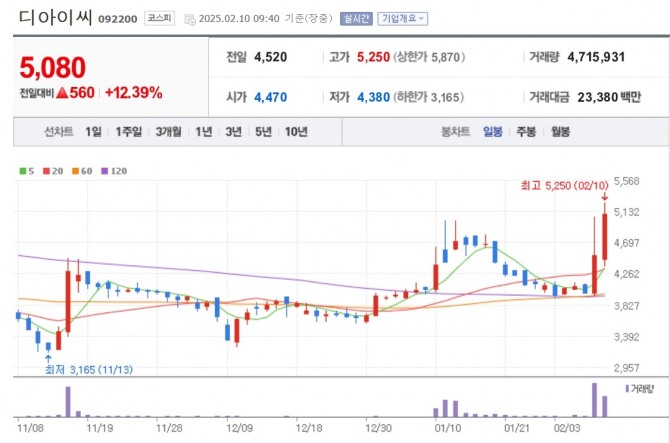Switch to 주봉 weekly candle chart

(526, 131)
